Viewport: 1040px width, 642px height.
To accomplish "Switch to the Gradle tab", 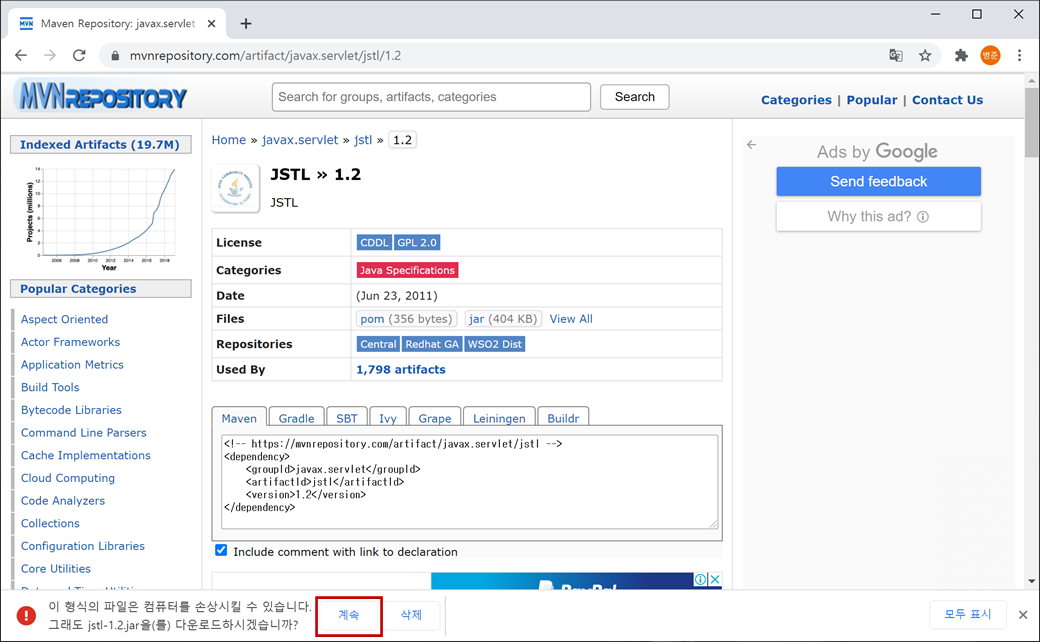I will [x=296, y=418].
